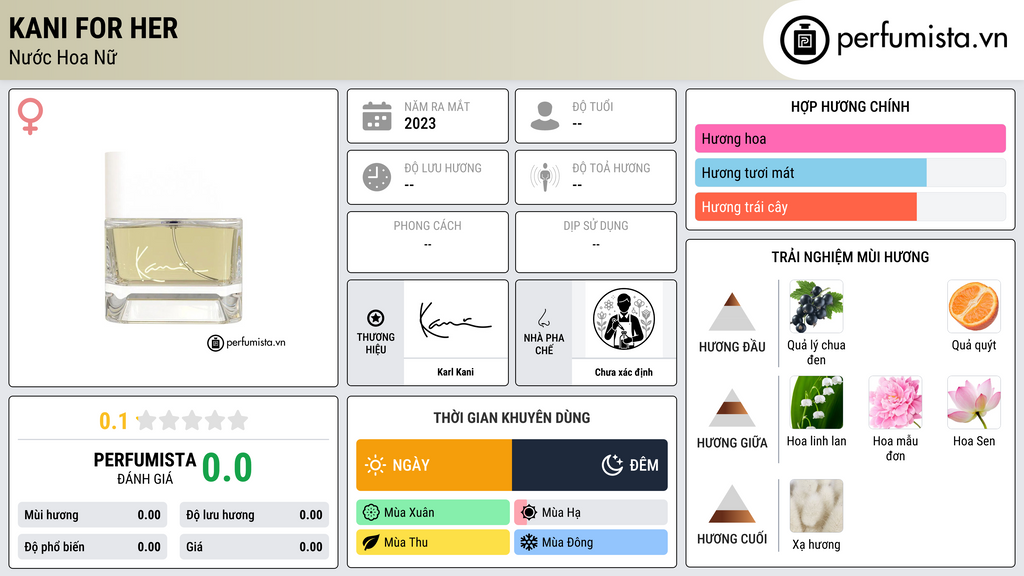The width and height of the screenshot is (1024, 576).
Task: Click the Hoa linh lan note label
Action: pyautogui.click(x=816, y=441)
